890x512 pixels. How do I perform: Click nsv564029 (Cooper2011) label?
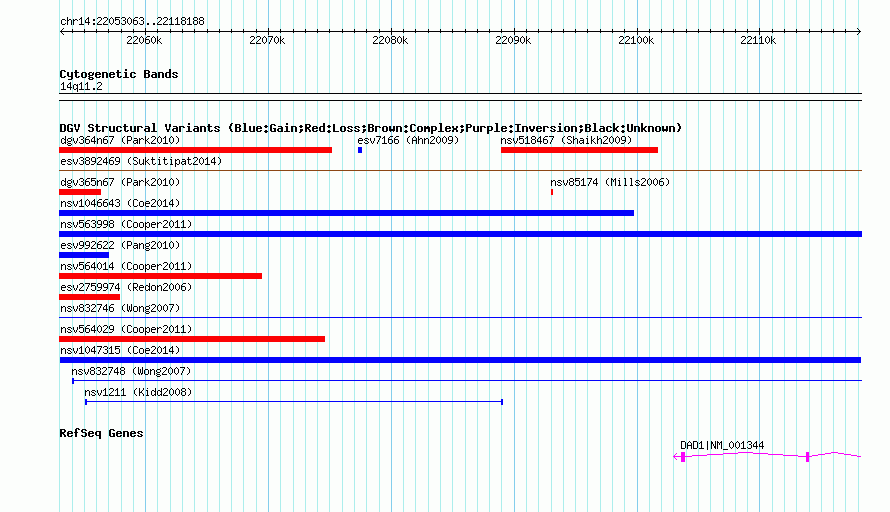tap(126, 329)
